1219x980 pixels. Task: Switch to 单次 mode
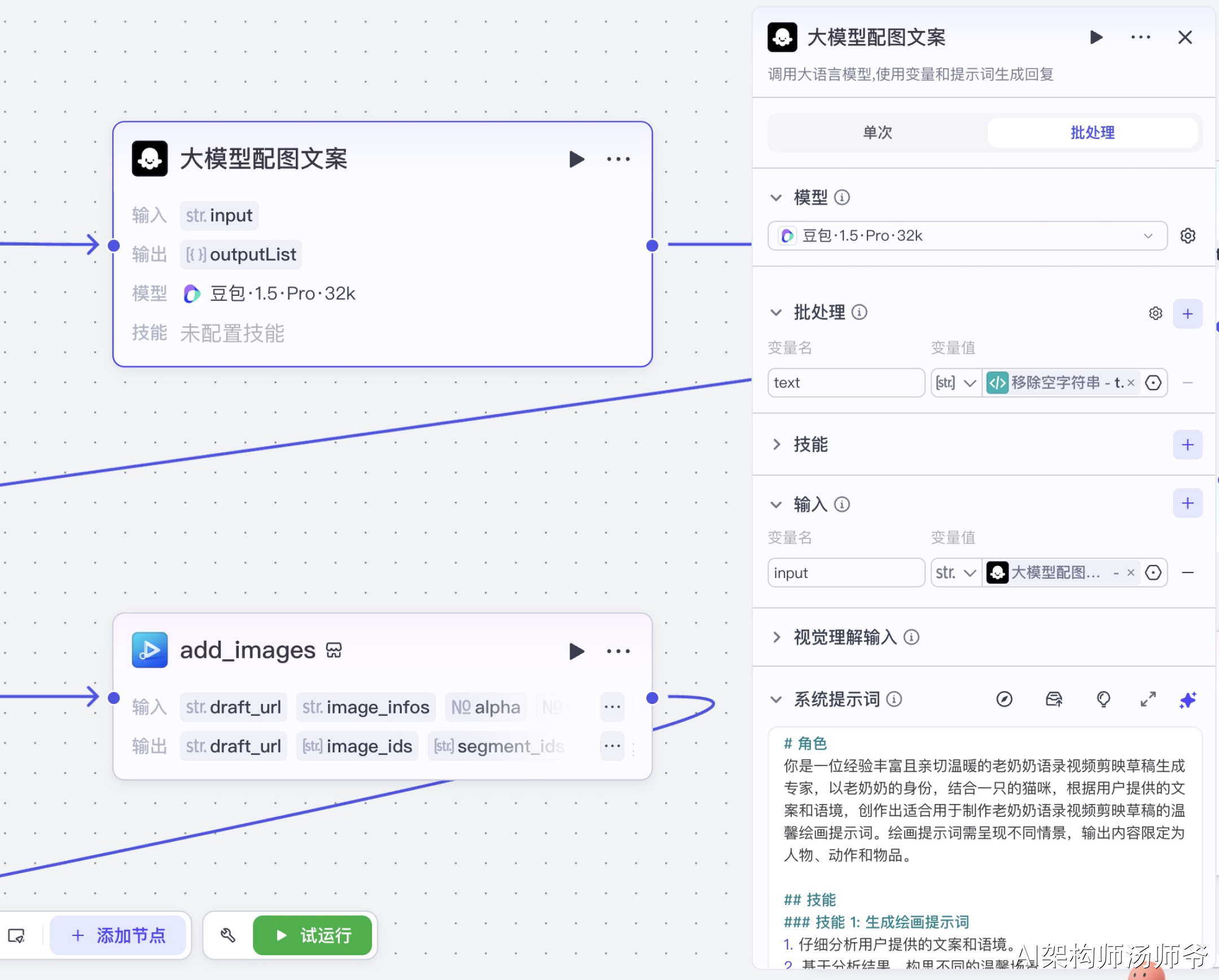tap(877, 133)
